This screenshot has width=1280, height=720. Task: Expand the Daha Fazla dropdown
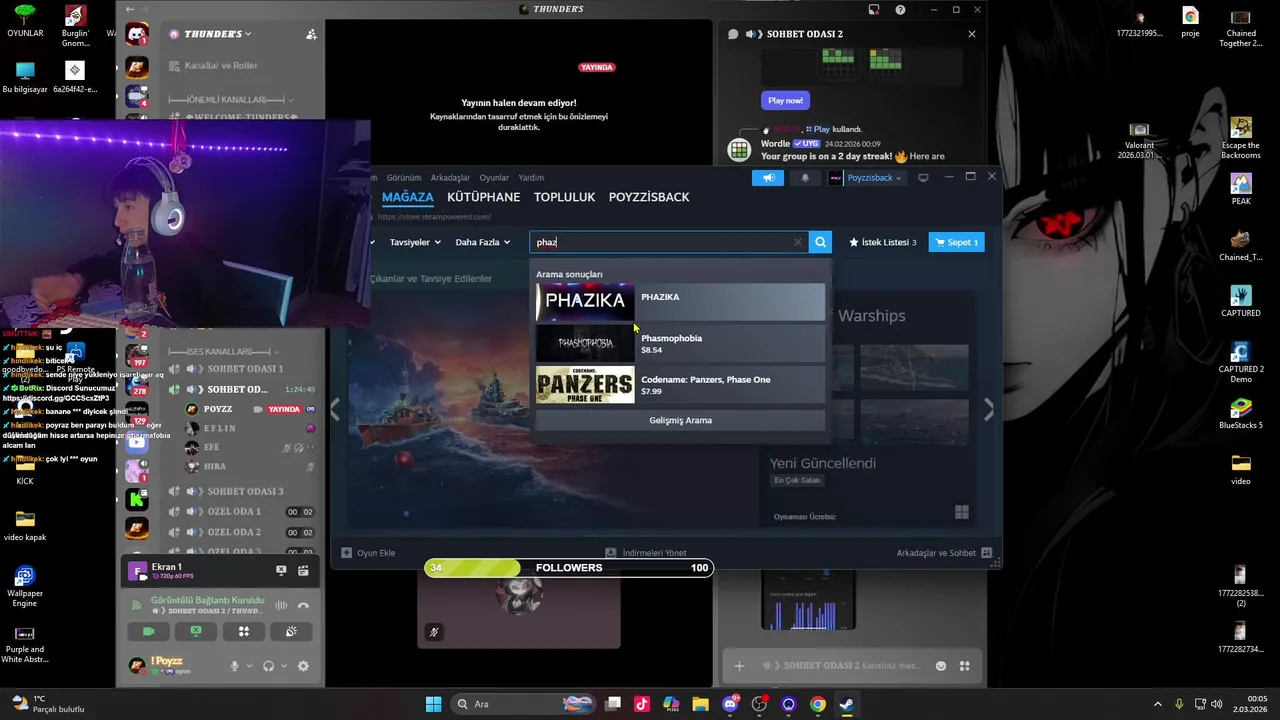483,242
